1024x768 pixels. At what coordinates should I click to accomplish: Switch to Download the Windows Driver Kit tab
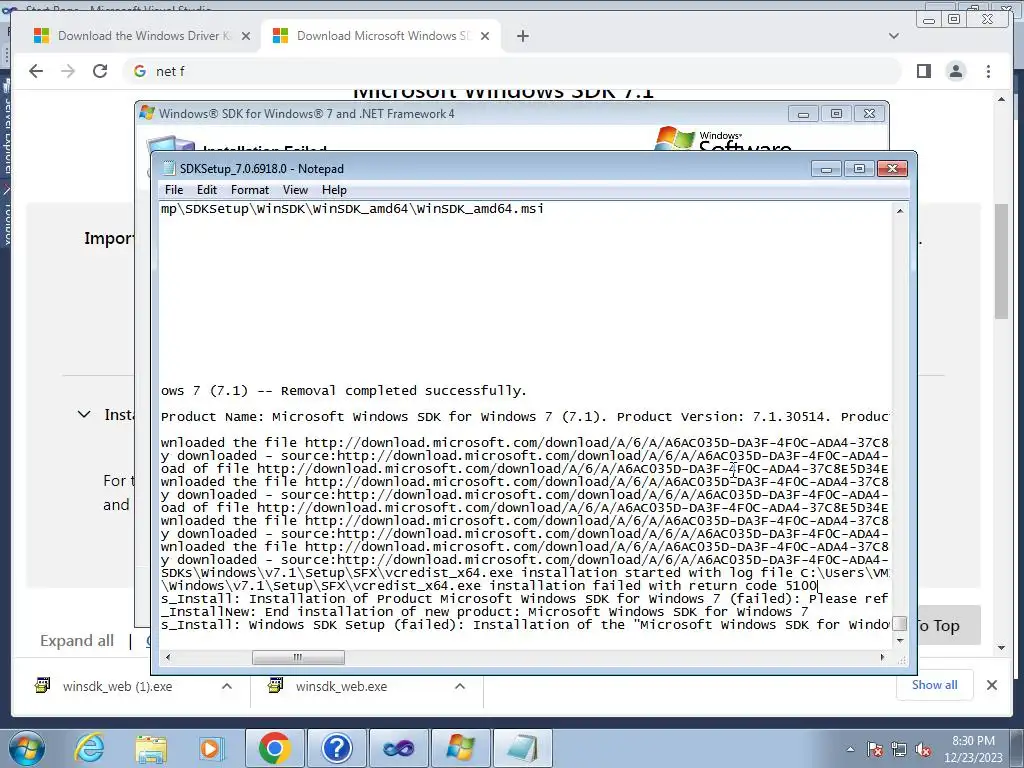pos(141,36)
